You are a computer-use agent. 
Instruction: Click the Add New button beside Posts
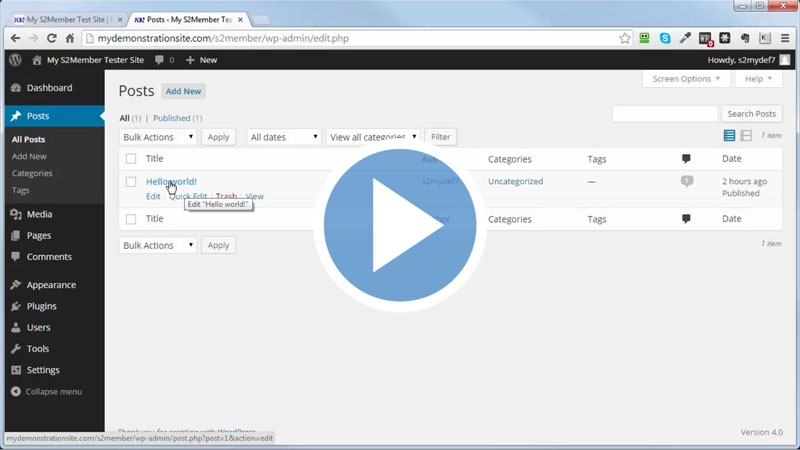coord(183,91)
